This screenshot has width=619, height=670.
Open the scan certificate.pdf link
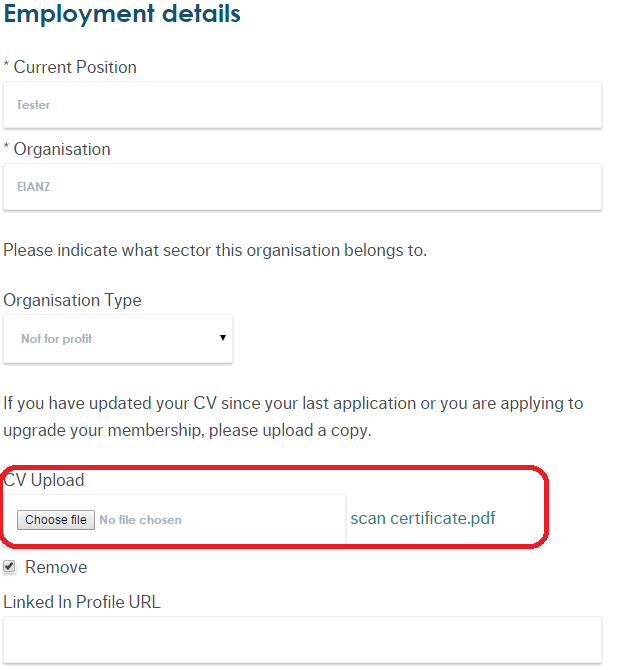[422, 518]
